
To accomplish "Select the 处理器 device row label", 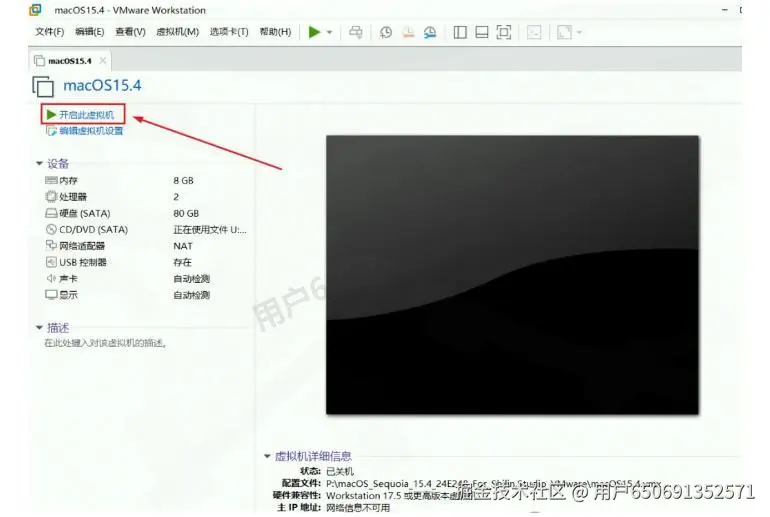I will pyautogui.click(x=73, y=197).
